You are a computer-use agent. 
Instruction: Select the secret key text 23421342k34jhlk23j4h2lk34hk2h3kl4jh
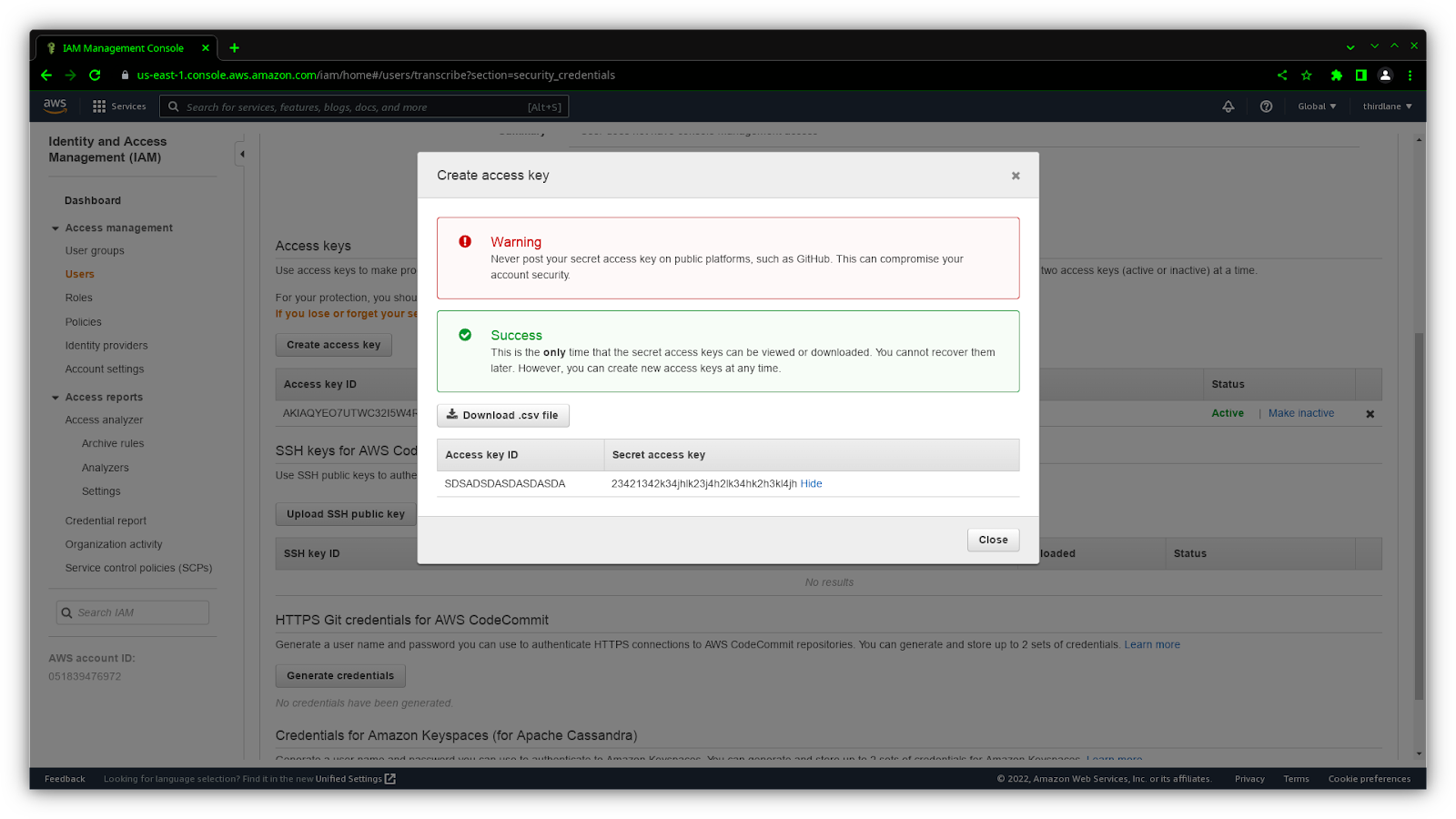pos(704,484)
